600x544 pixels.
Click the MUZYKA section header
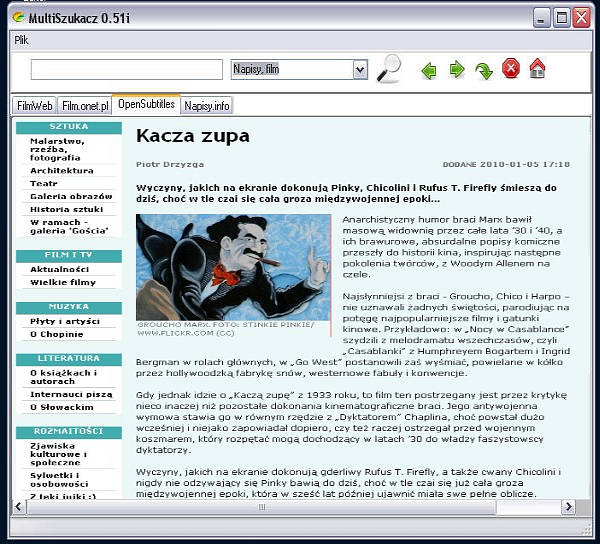69,307
